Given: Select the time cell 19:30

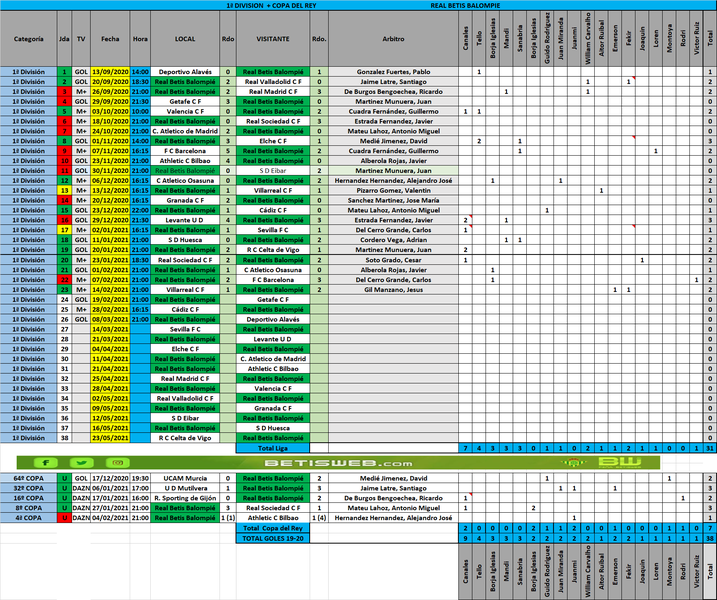Looking at the screenshot, I should (x=140, y=478).
